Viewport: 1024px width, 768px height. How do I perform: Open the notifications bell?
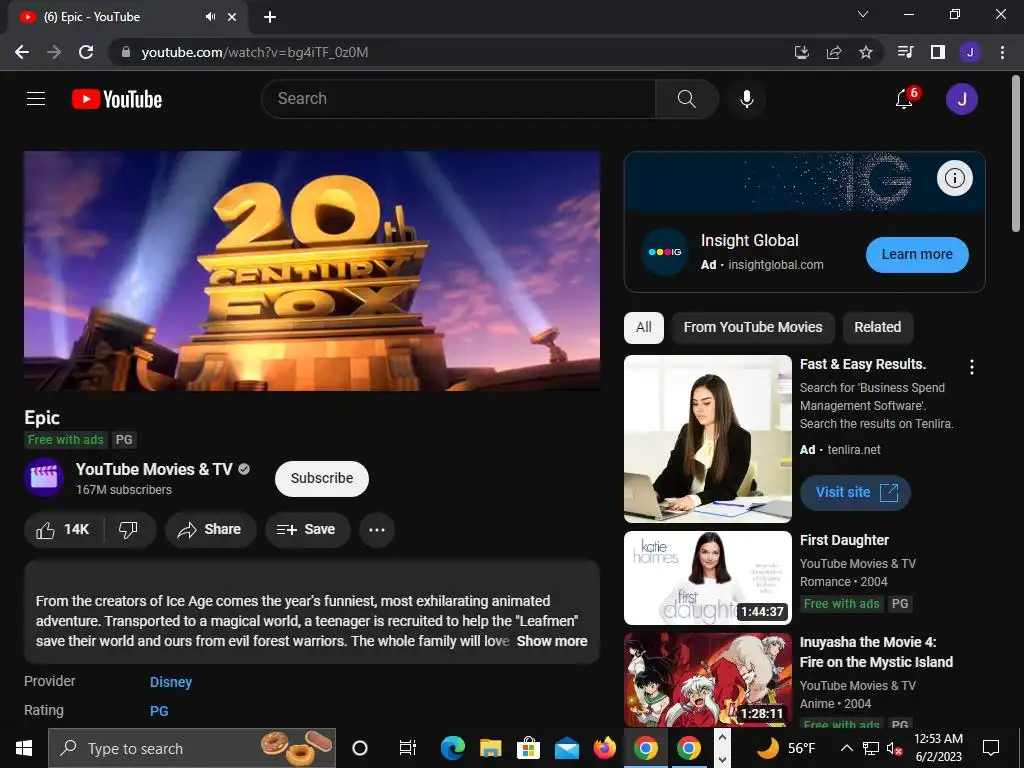904,99
